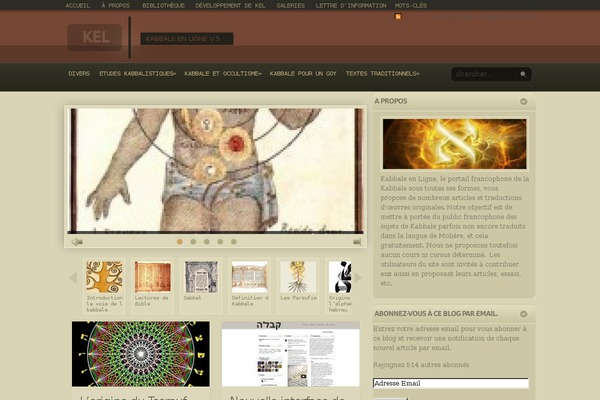Open Les Parzufim thumbnail

[298, 277]
